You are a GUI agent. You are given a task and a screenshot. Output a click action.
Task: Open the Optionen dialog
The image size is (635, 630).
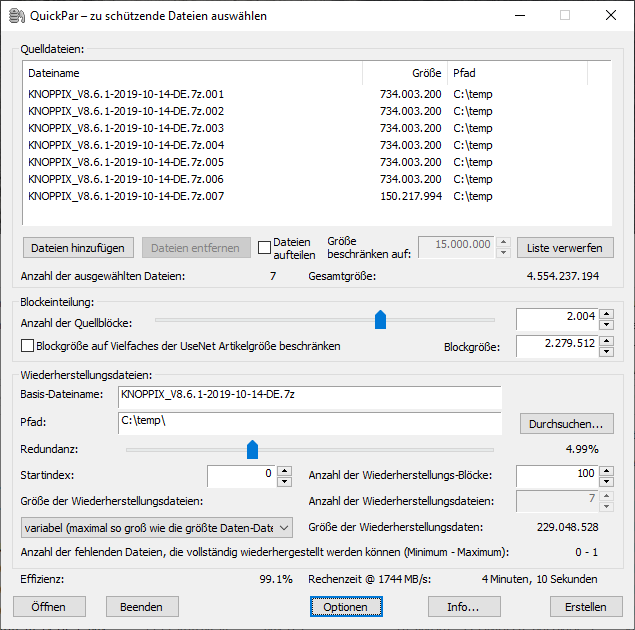coord(346,607)
